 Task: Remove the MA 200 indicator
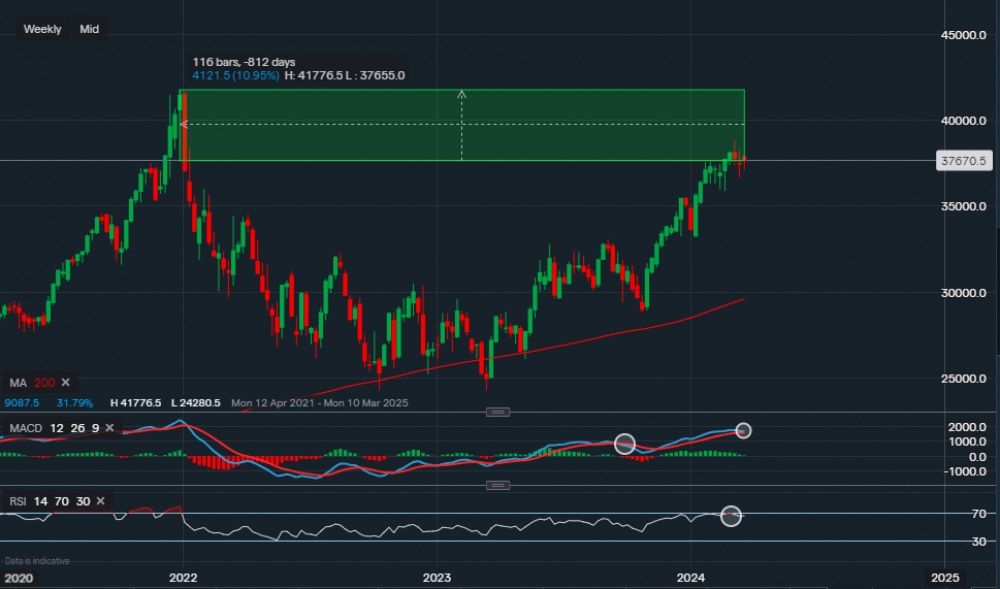tap(66, 383)
